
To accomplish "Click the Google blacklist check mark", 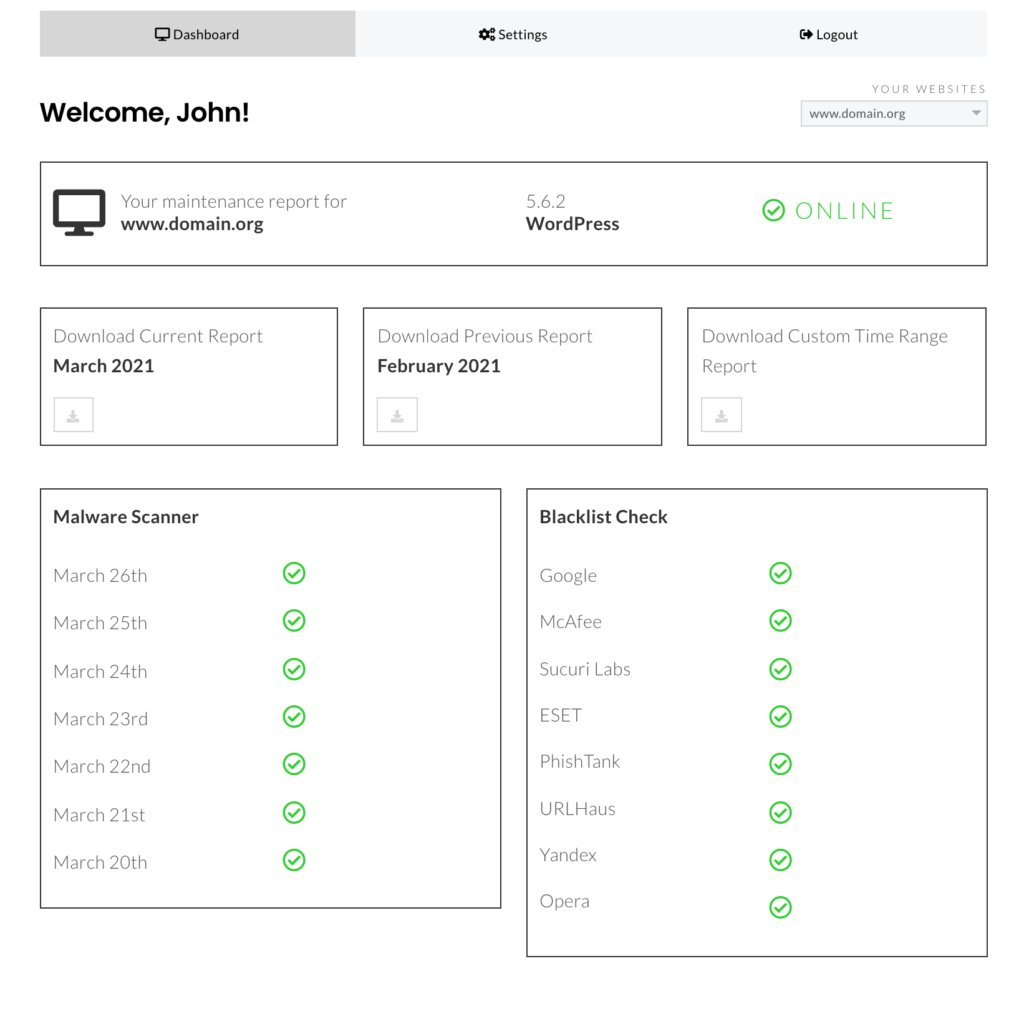I will pos(780,573).
